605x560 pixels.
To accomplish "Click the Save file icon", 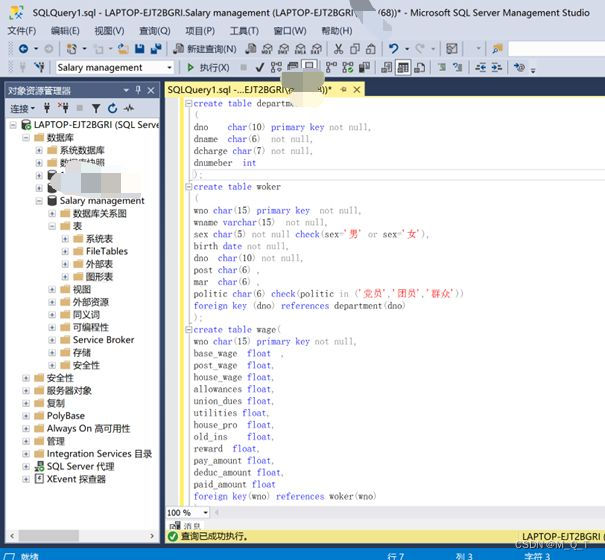I will click(x=140, y=49).
